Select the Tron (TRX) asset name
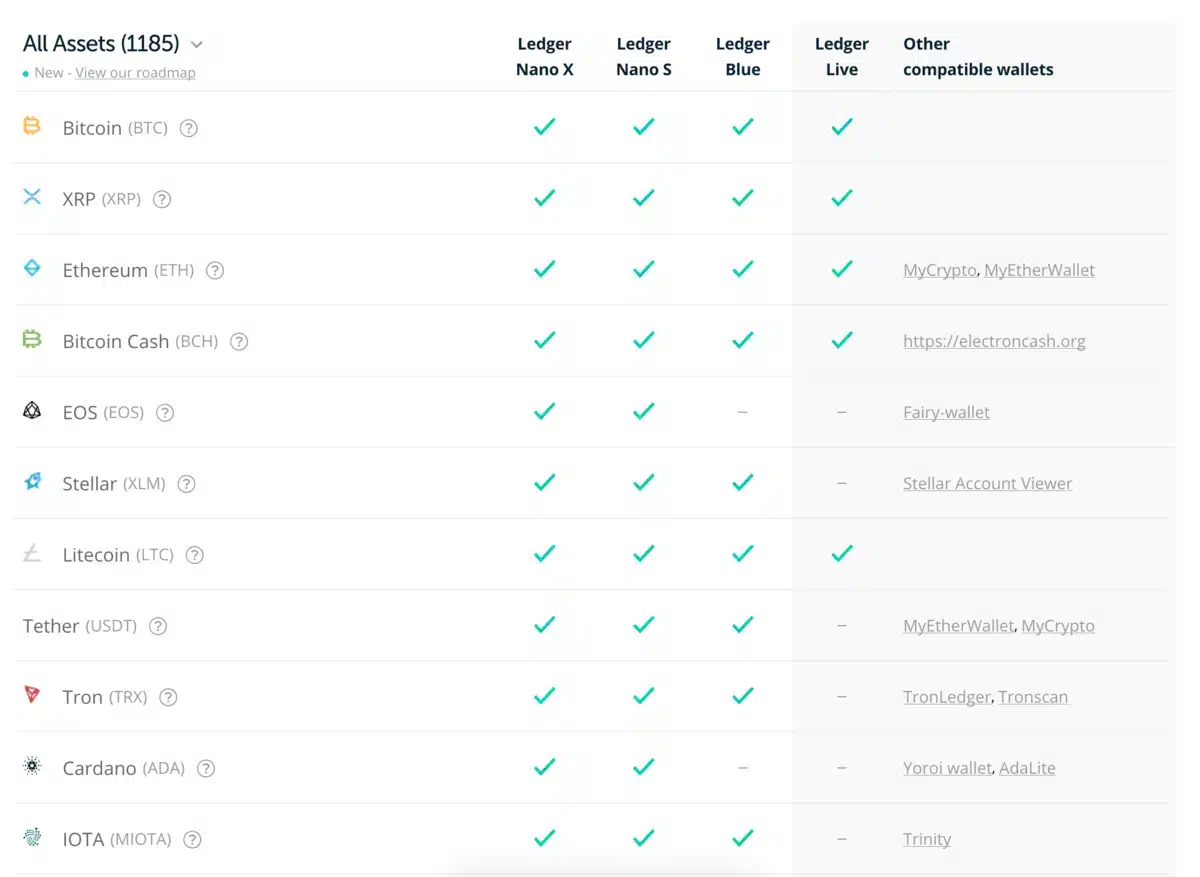1200x877 pixels. pos(105,697)
